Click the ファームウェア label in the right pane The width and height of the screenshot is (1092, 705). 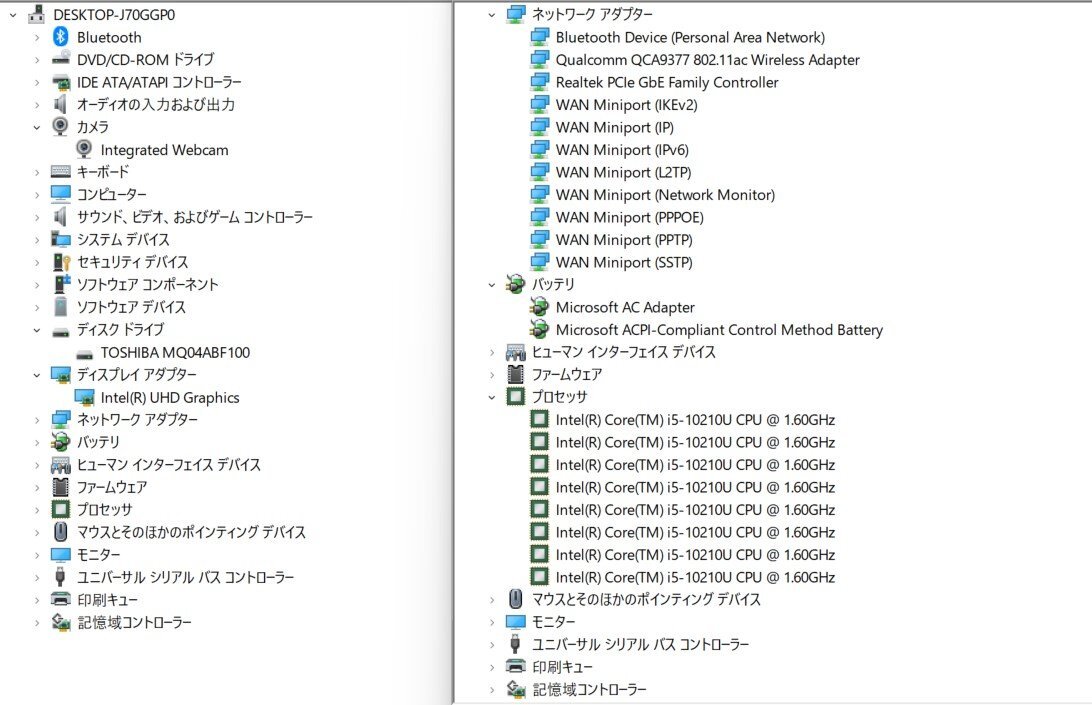567,374
